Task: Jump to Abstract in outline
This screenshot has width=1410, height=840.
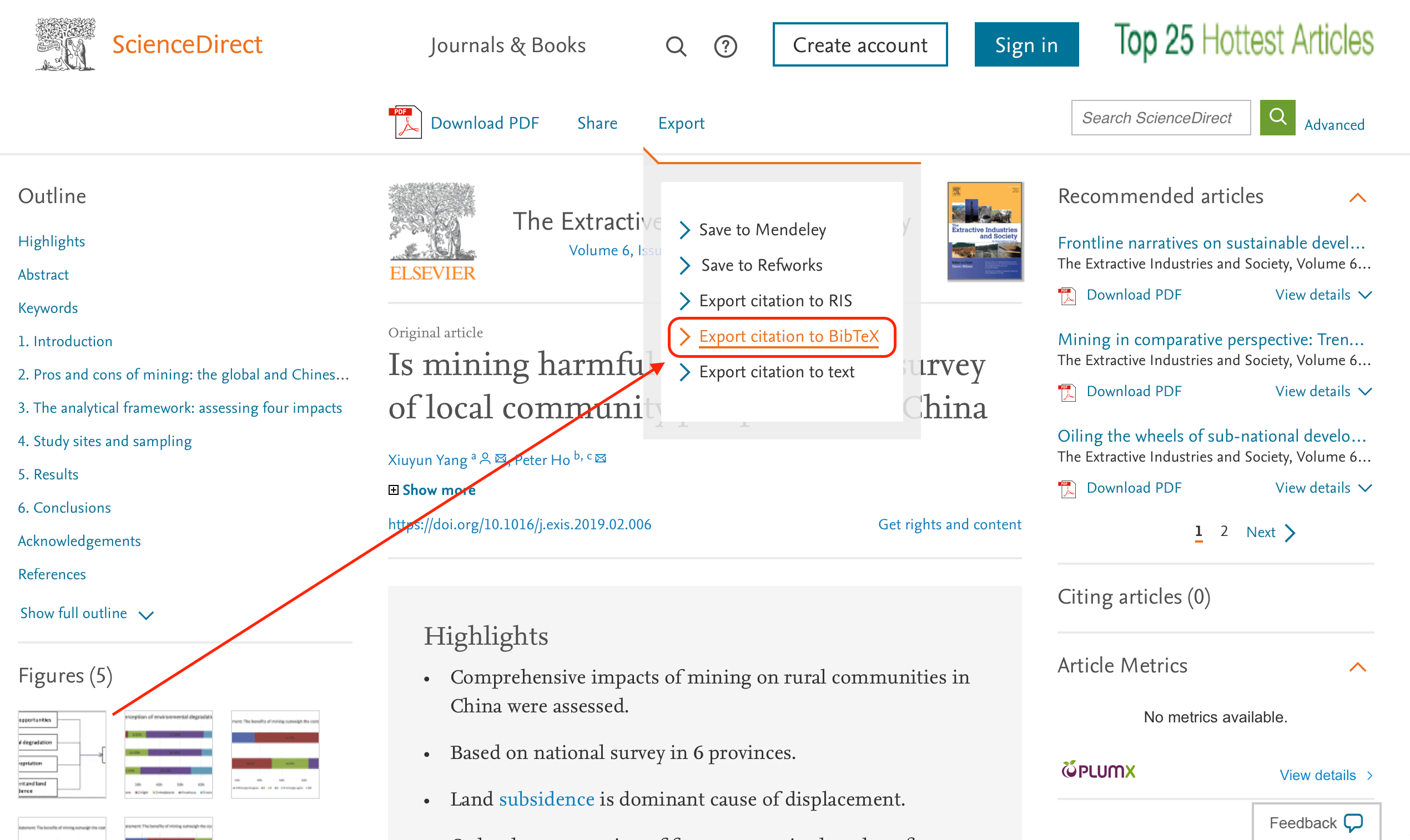Action: (43, 275)
